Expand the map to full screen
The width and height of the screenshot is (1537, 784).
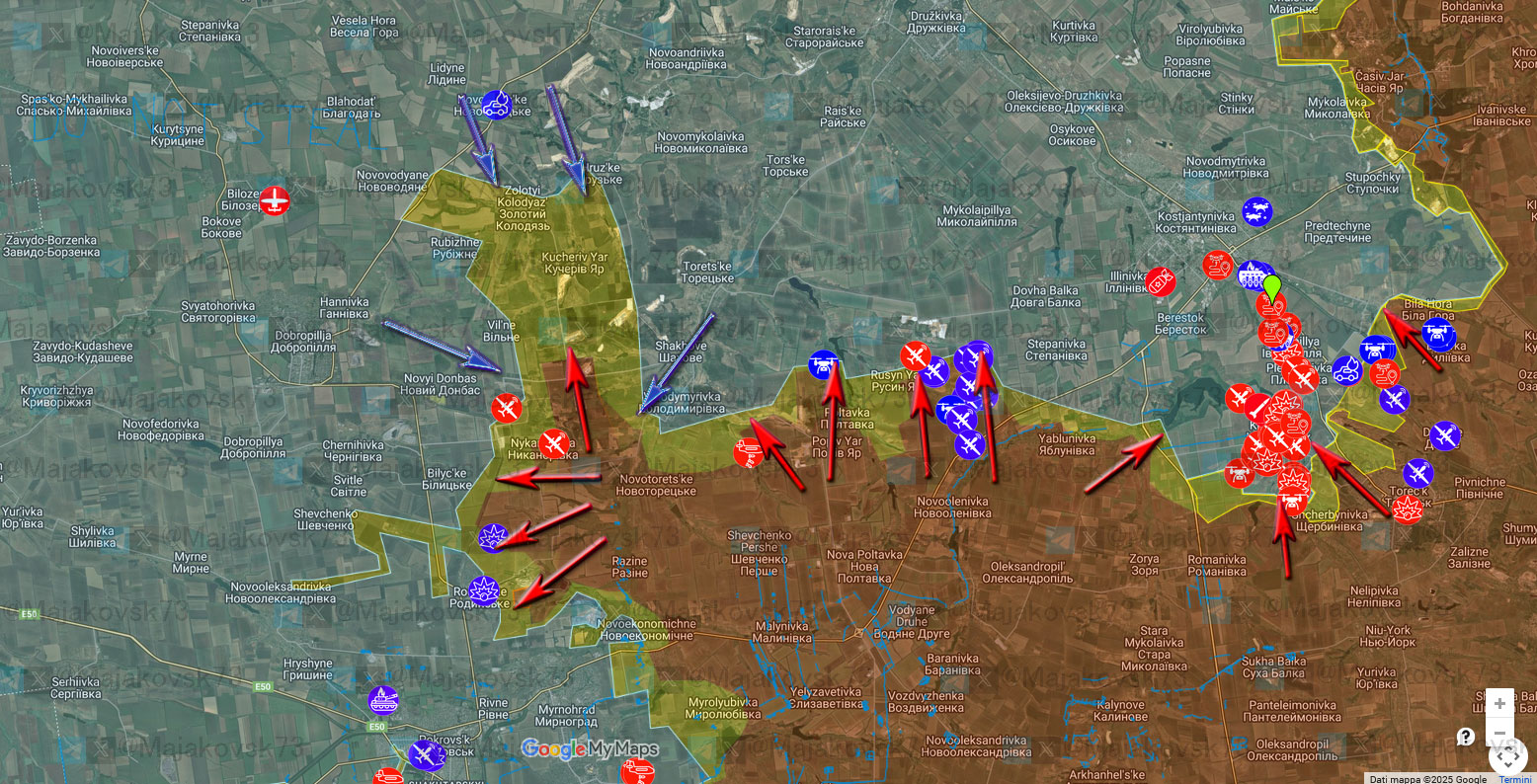pos(1507,755)
